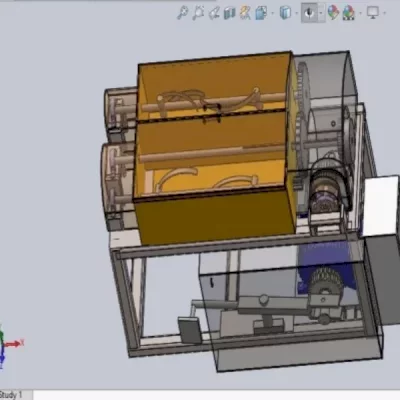
Task: Click the View Settings monitor icon
Action: 373,13
